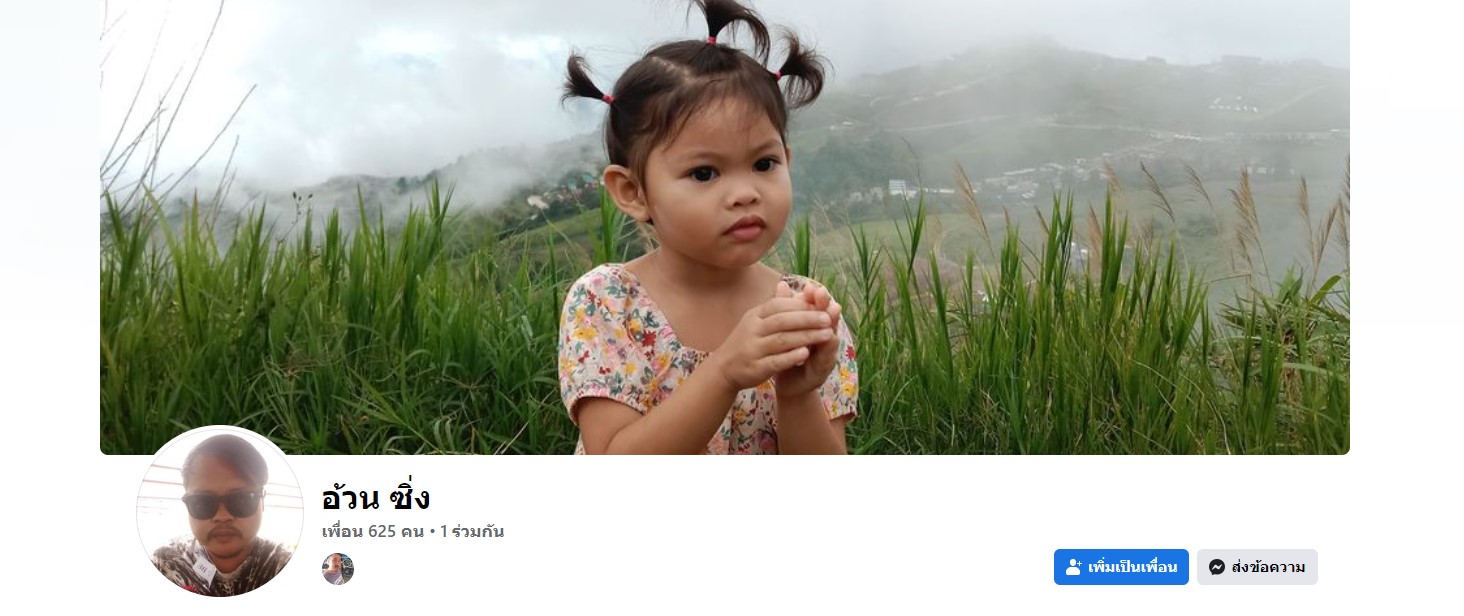Open the mutual friend's small avatar

tap(338, 569)
